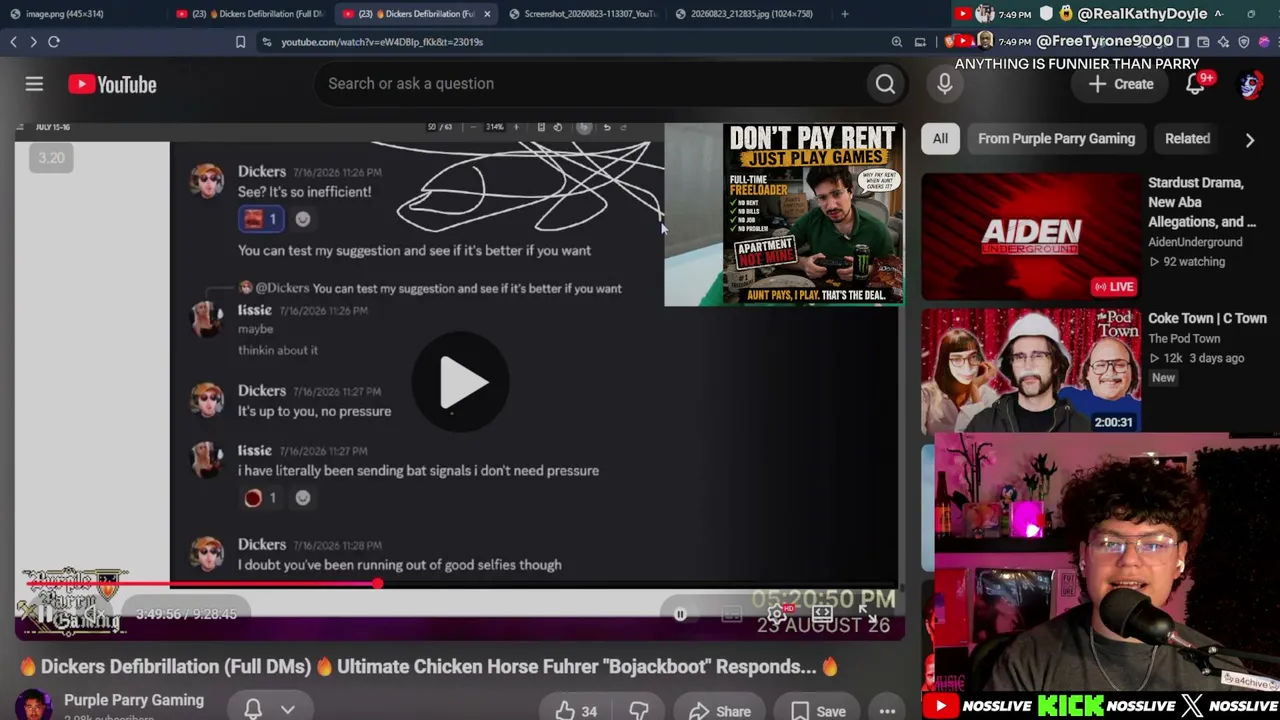Toggle the autoplay switch in the player
Image resolution: width=1280 pixels, height=720 pixels.
[x=680, y=614]
